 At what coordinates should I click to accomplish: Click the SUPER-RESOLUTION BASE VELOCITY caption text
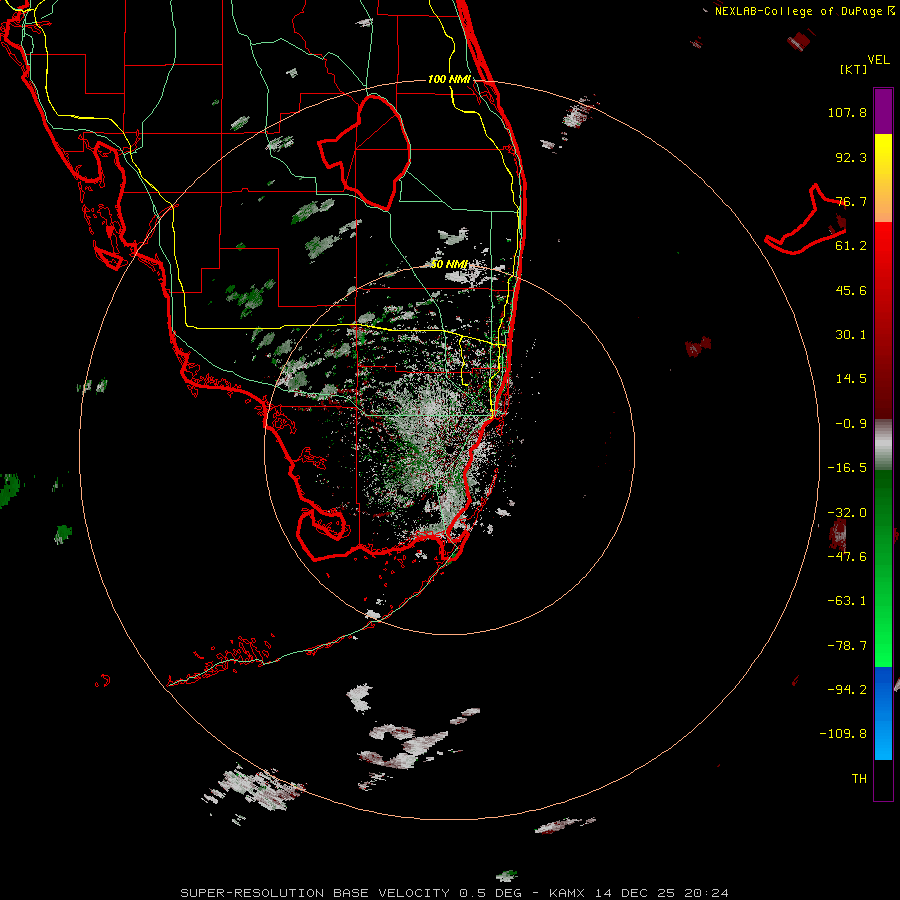click(315, 893)
